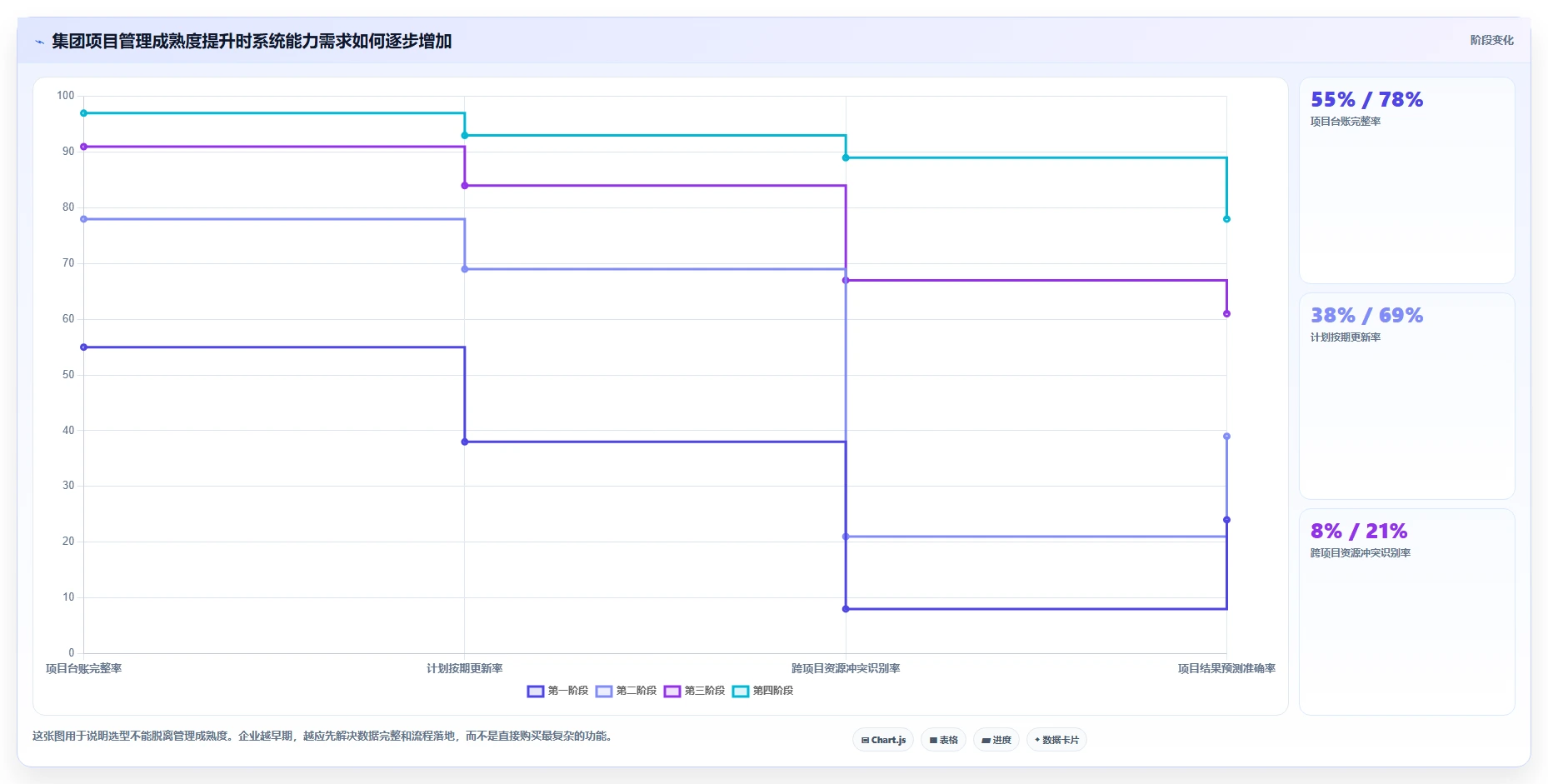Click the Chart.js tag

pyautogui.click(x=883, y=740)
